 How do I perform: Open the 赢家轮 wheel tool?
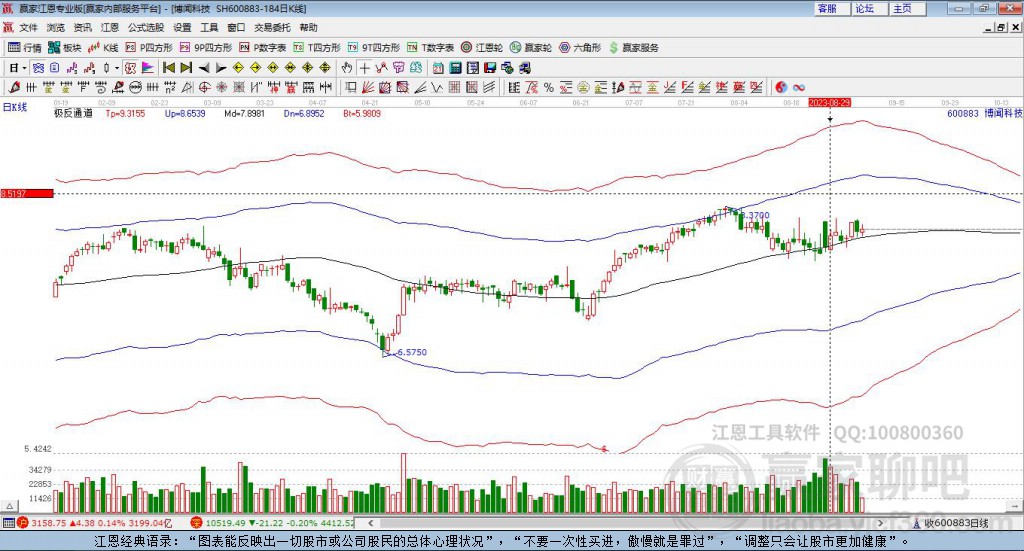[x=531, y=48]
